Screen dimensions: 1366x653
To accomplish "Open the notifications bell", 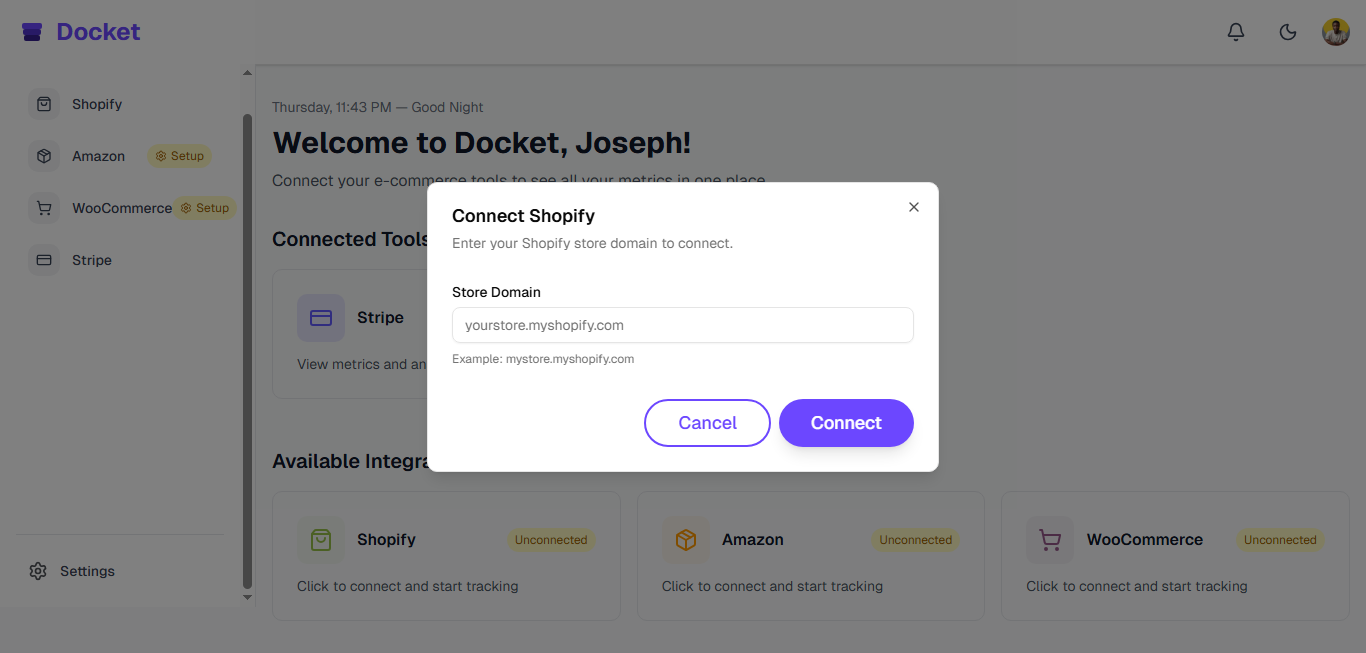I will [1236, 31].
